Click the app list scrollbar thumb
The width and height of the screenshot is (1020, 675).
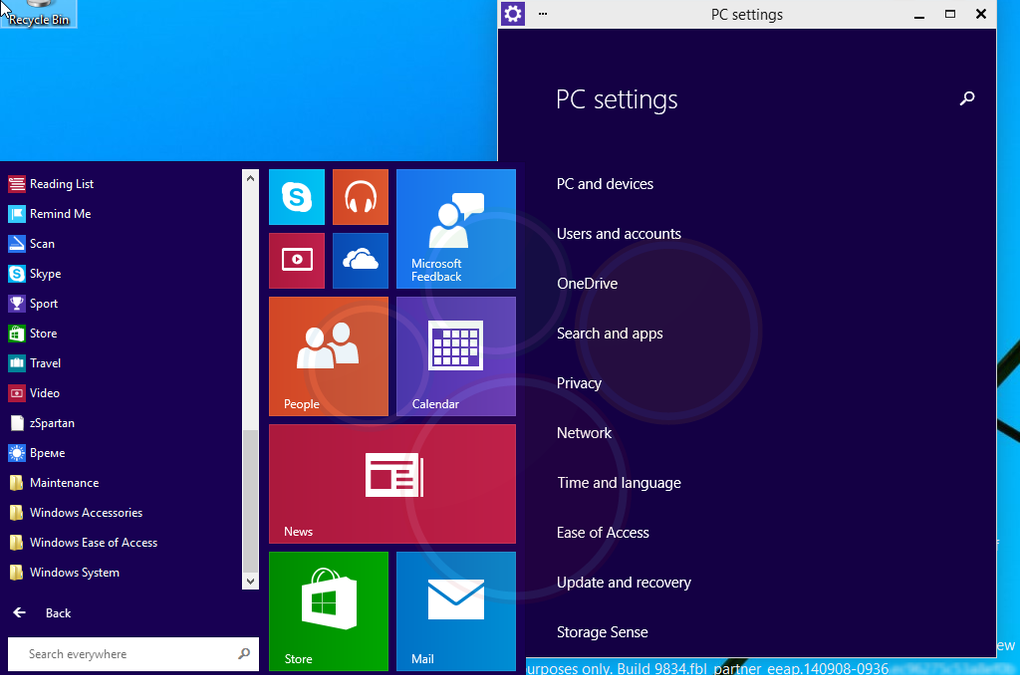(x=250, y=500)
